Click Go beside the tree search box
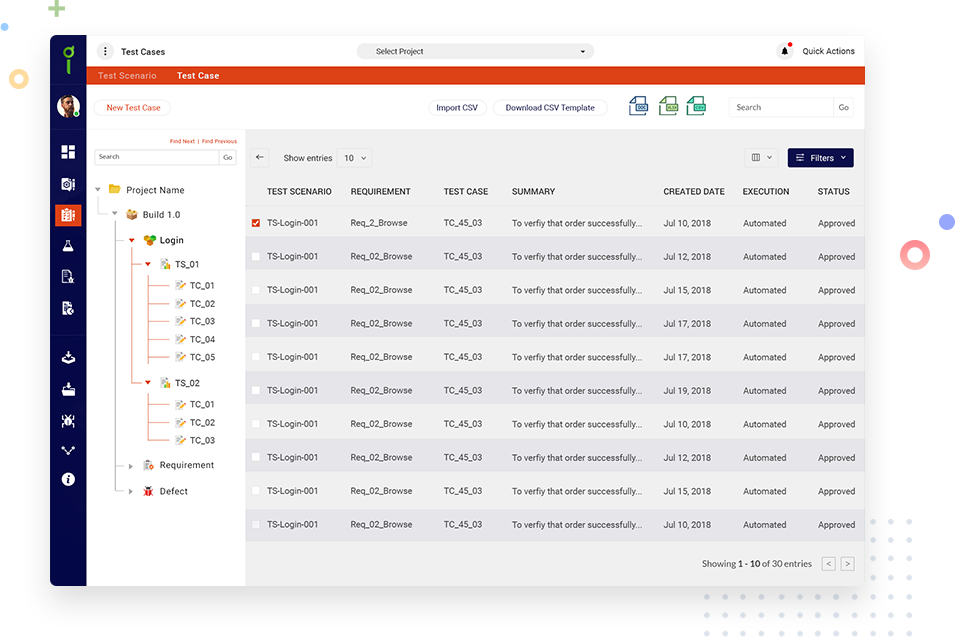955x637 pixels. pos(228,157)
